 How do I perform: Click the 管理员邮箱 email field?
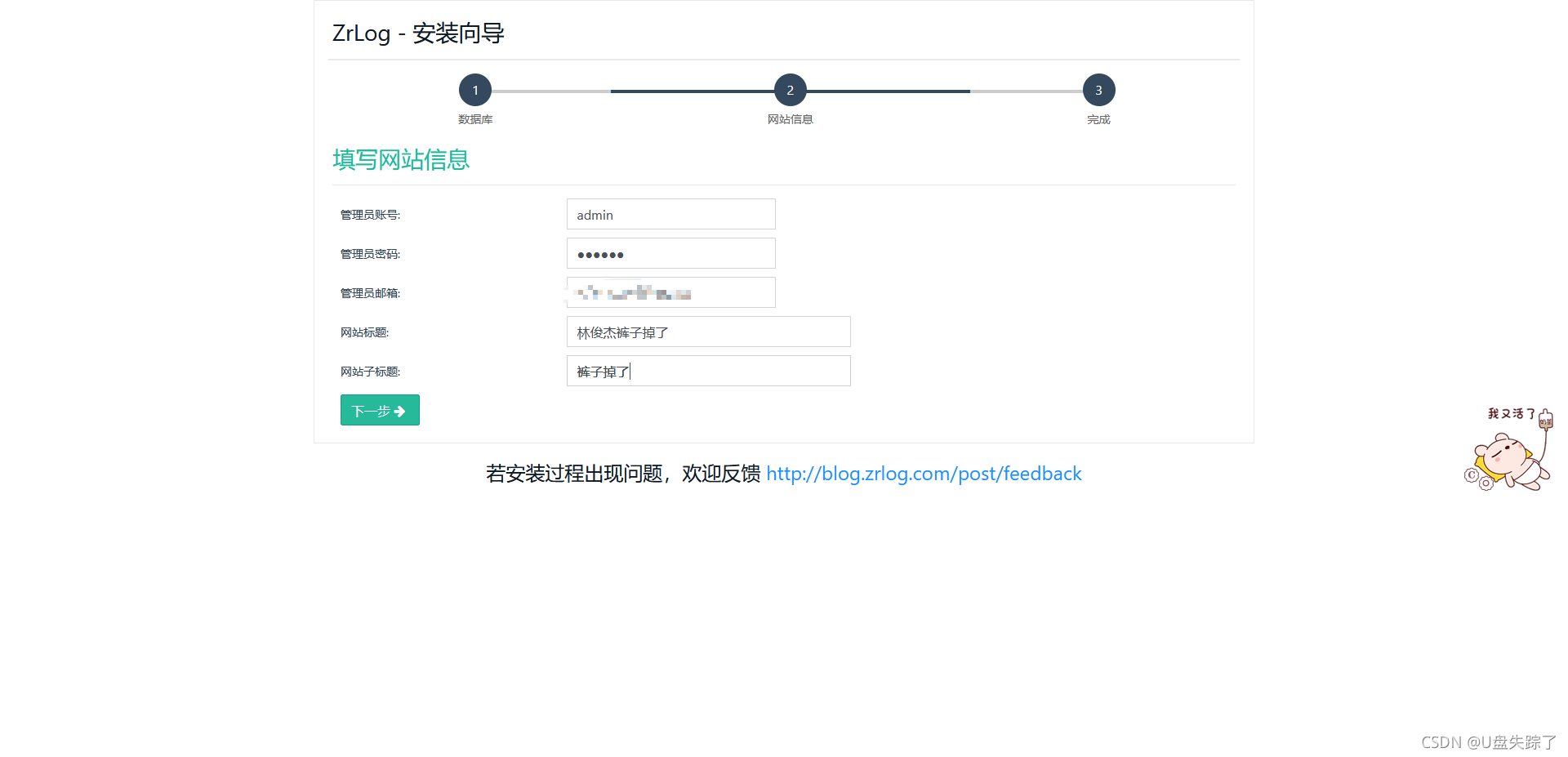[670, 292]
